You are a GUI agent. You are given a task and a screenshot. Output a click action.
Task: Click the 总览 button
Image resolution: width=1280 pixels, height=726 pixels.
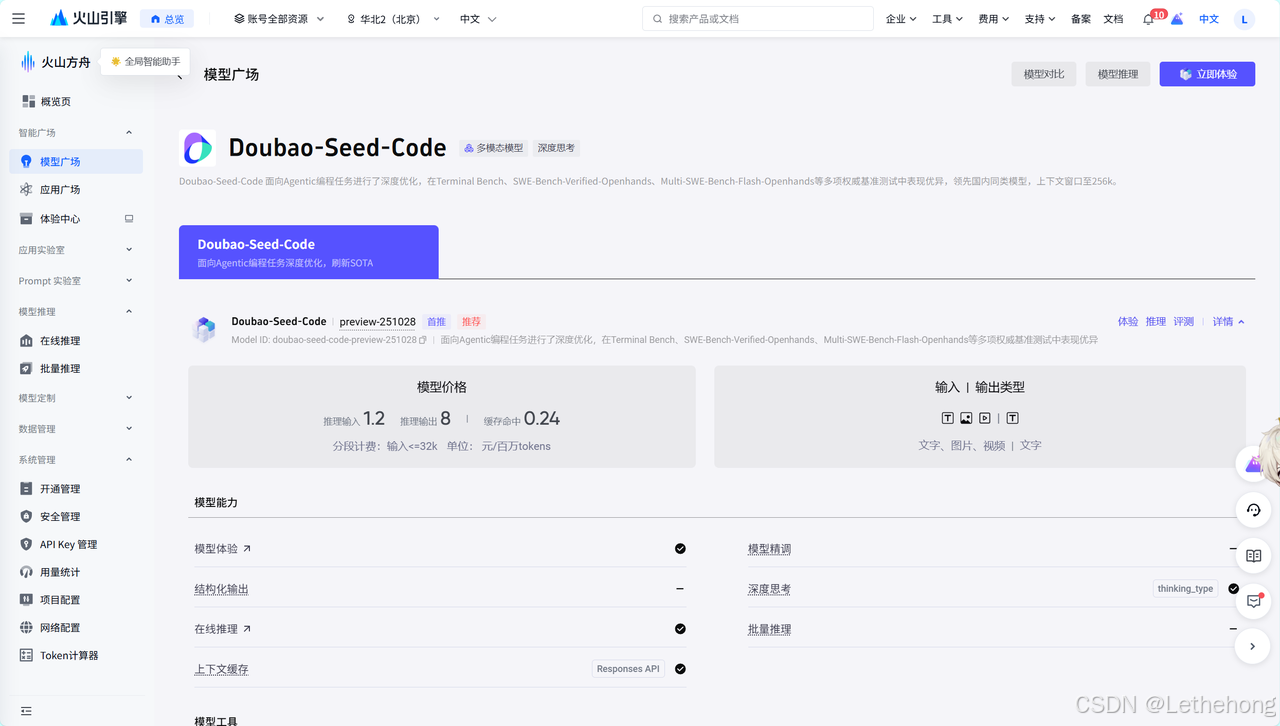pyautogui.click(x=166, y=19)
